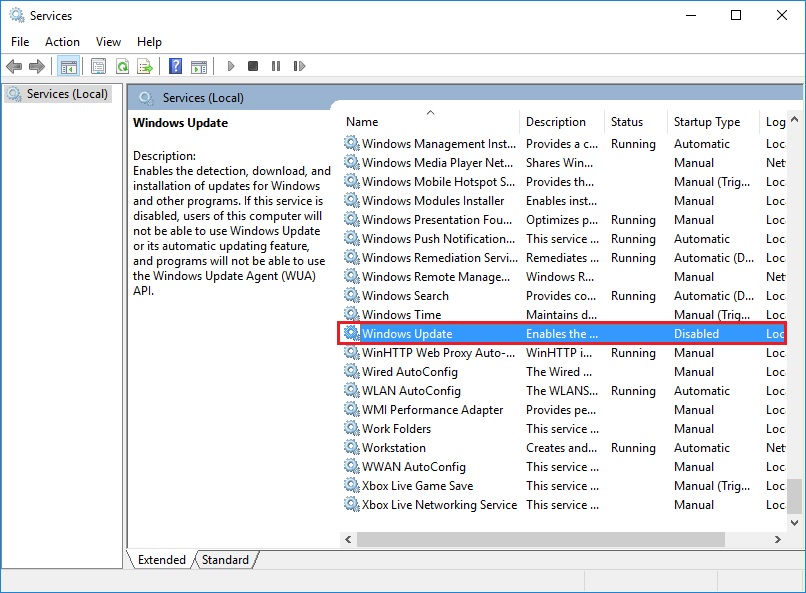806x593 pixels.
Task: Sort by Name column header
Action: pos(431,122)
